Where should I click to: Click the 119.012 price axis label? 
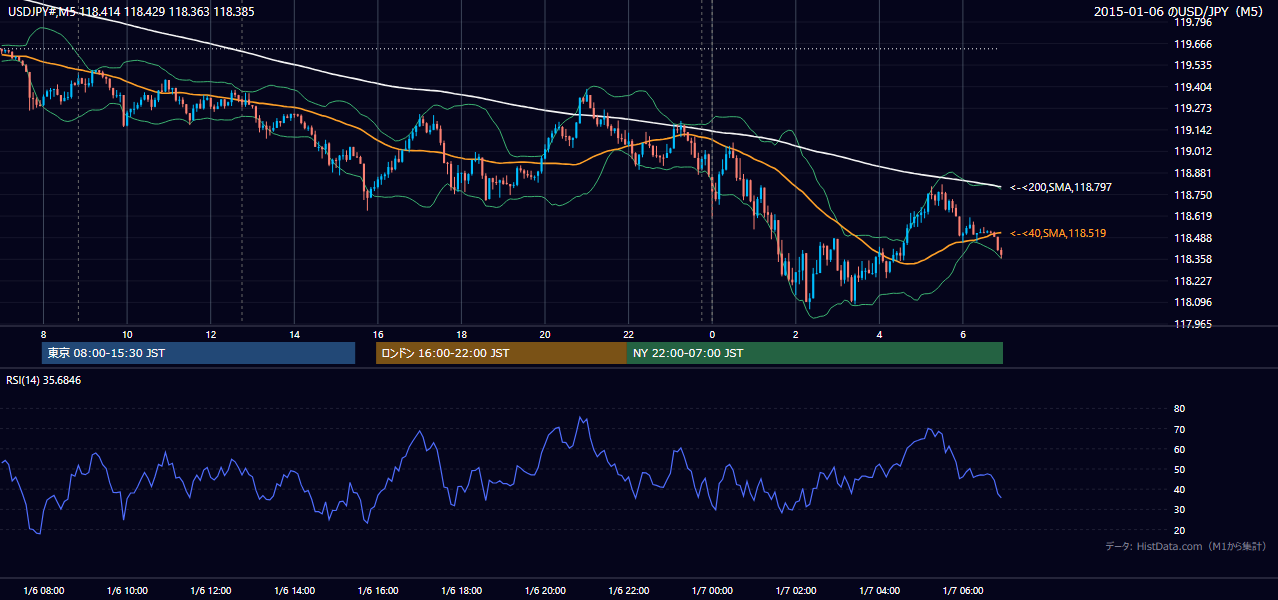[x=1191, y=152]
